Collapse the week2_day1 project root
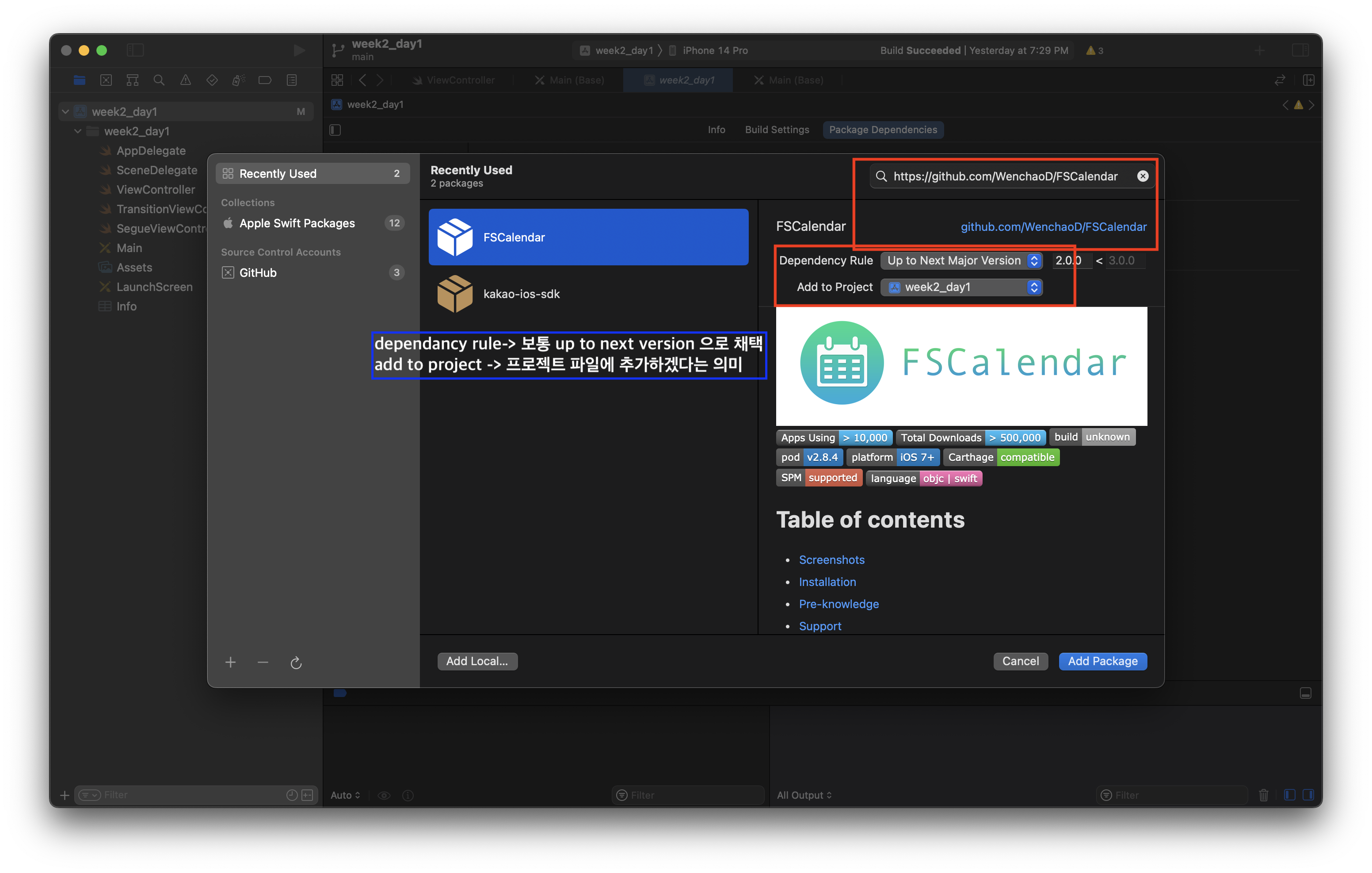Viewport: 1372px width, 873px height. (x=66, y=112)
